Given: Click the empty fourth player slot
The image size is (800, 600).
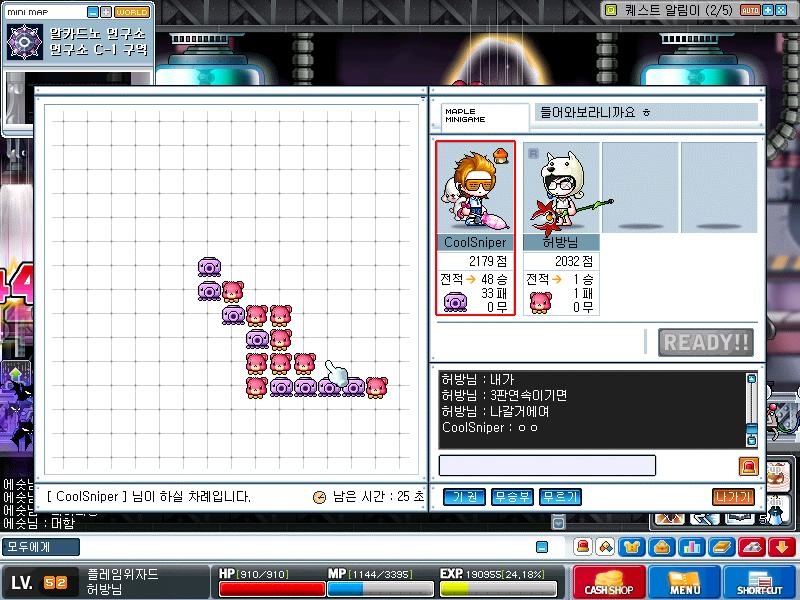Looking at the screenshot, I should (719, 188).
